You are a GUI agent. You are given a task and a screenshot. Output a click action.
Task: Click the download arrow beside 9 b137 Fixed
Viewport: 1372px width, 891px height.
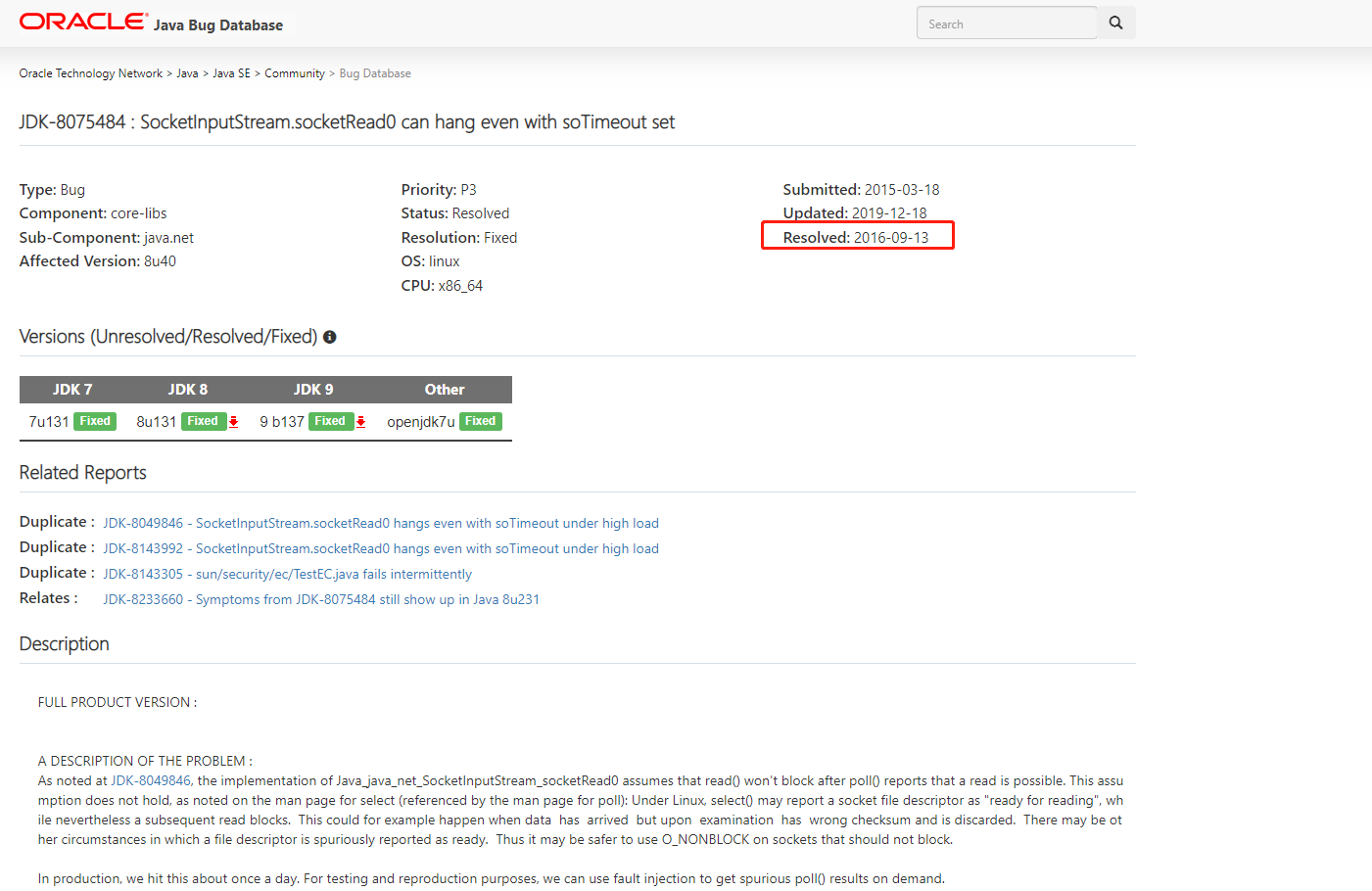tap(359, 420)
